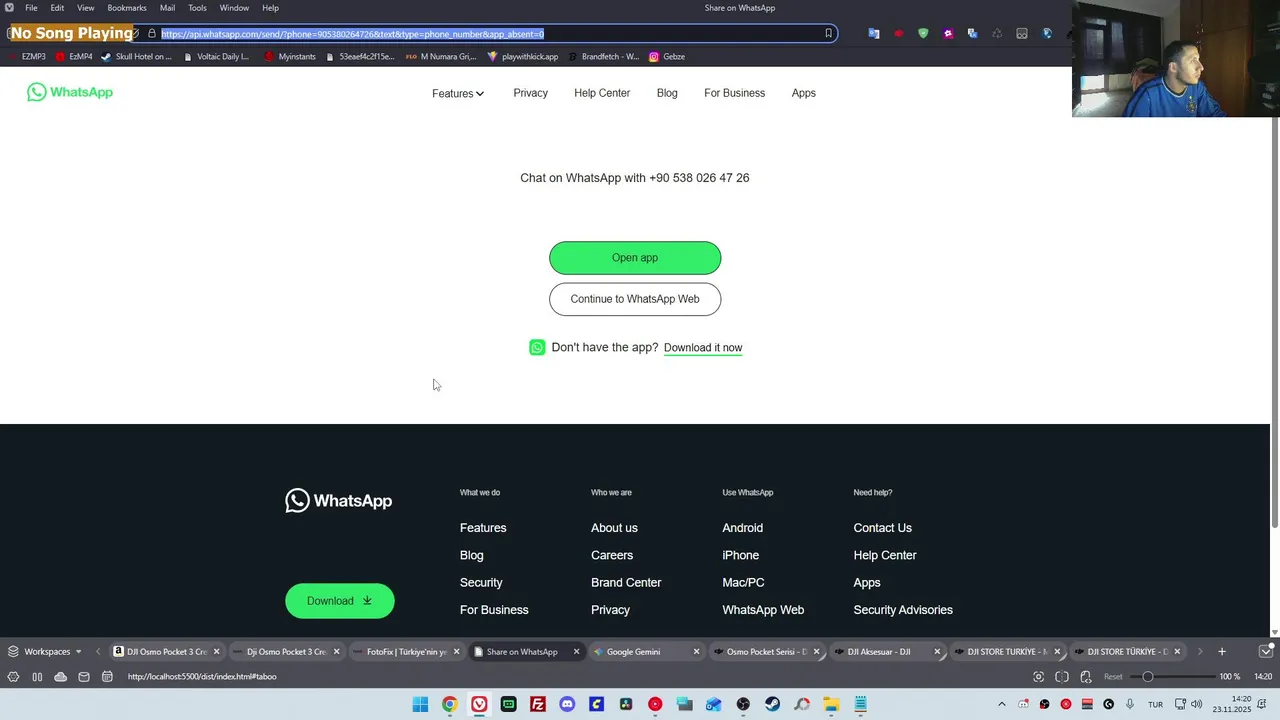
Task: Open the footer Security Advisories link
Action: (903, 610)
